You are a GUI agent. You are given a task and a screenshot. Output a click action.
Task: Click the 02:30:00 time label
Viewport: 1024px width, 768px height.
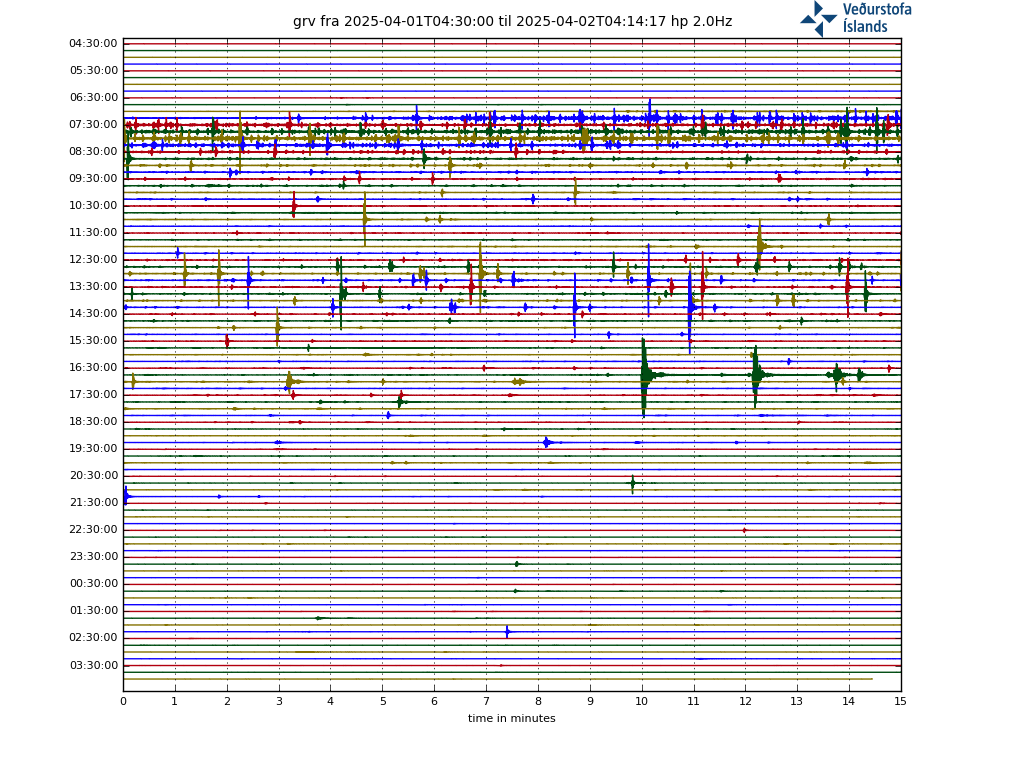click(93, 637)
